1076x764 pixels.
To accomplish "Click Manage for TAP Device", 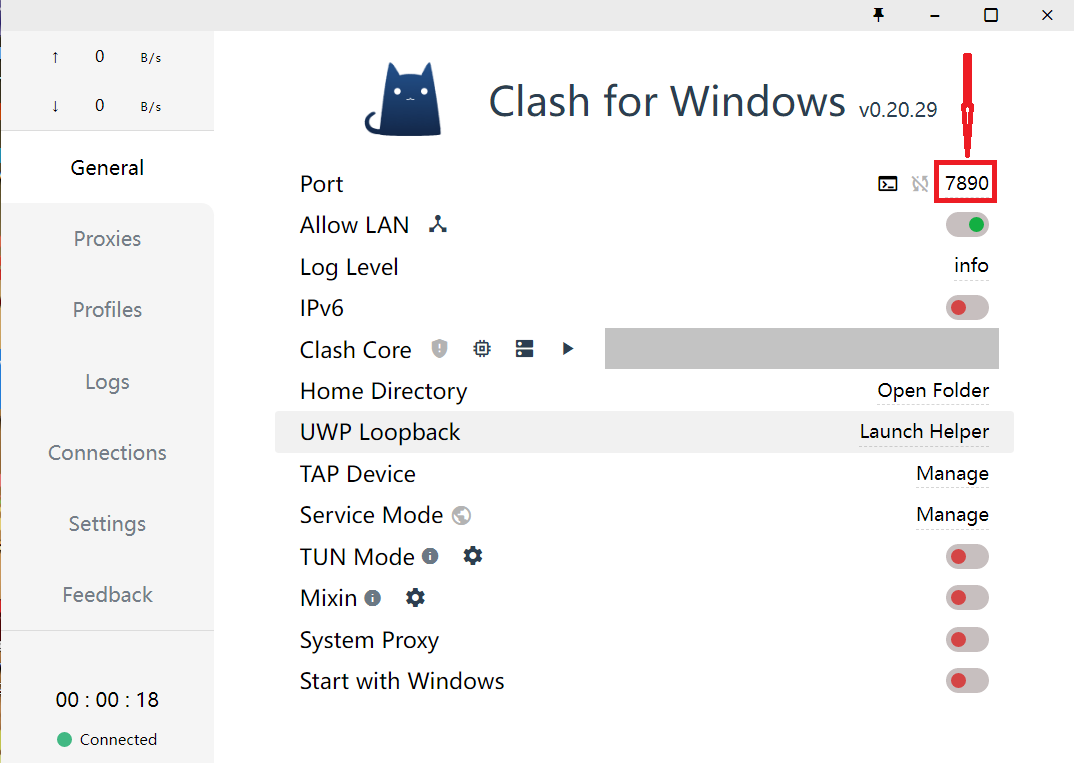I will [952, 474].
